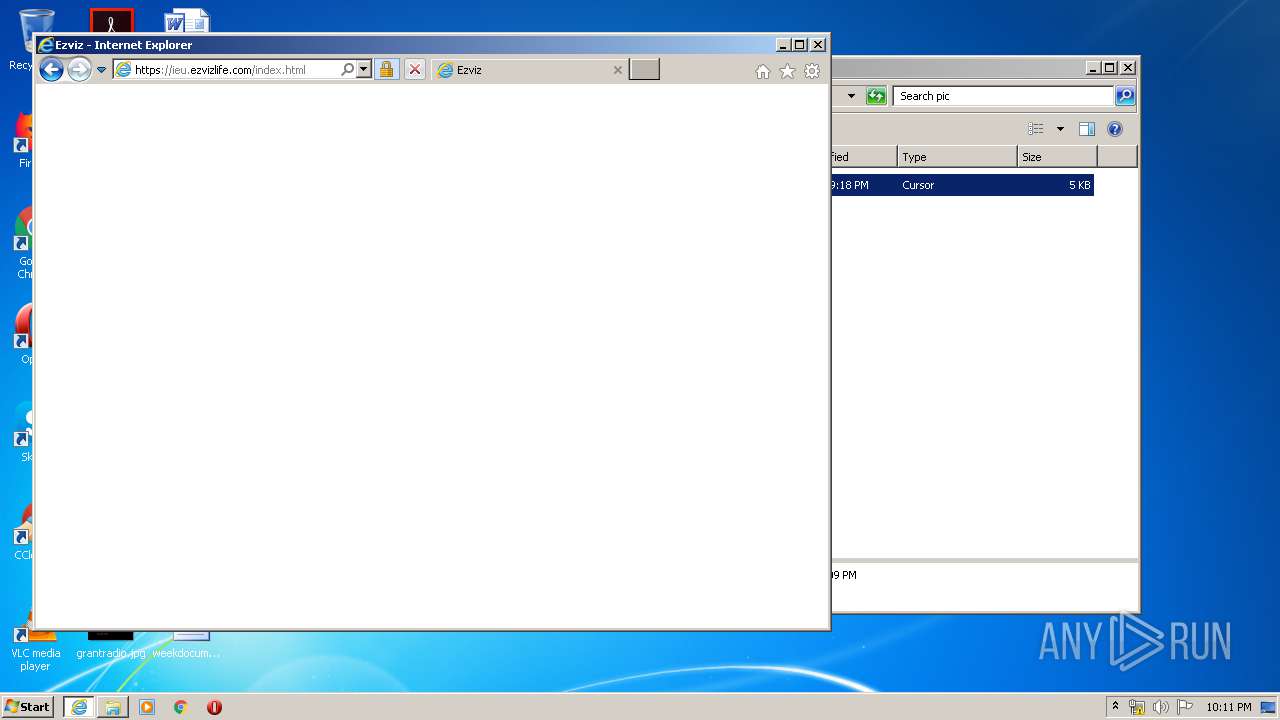This screenshot has height=720, width=1280.
Task: Select the Ezviz browser tab
Action: (x=530, y=70)
